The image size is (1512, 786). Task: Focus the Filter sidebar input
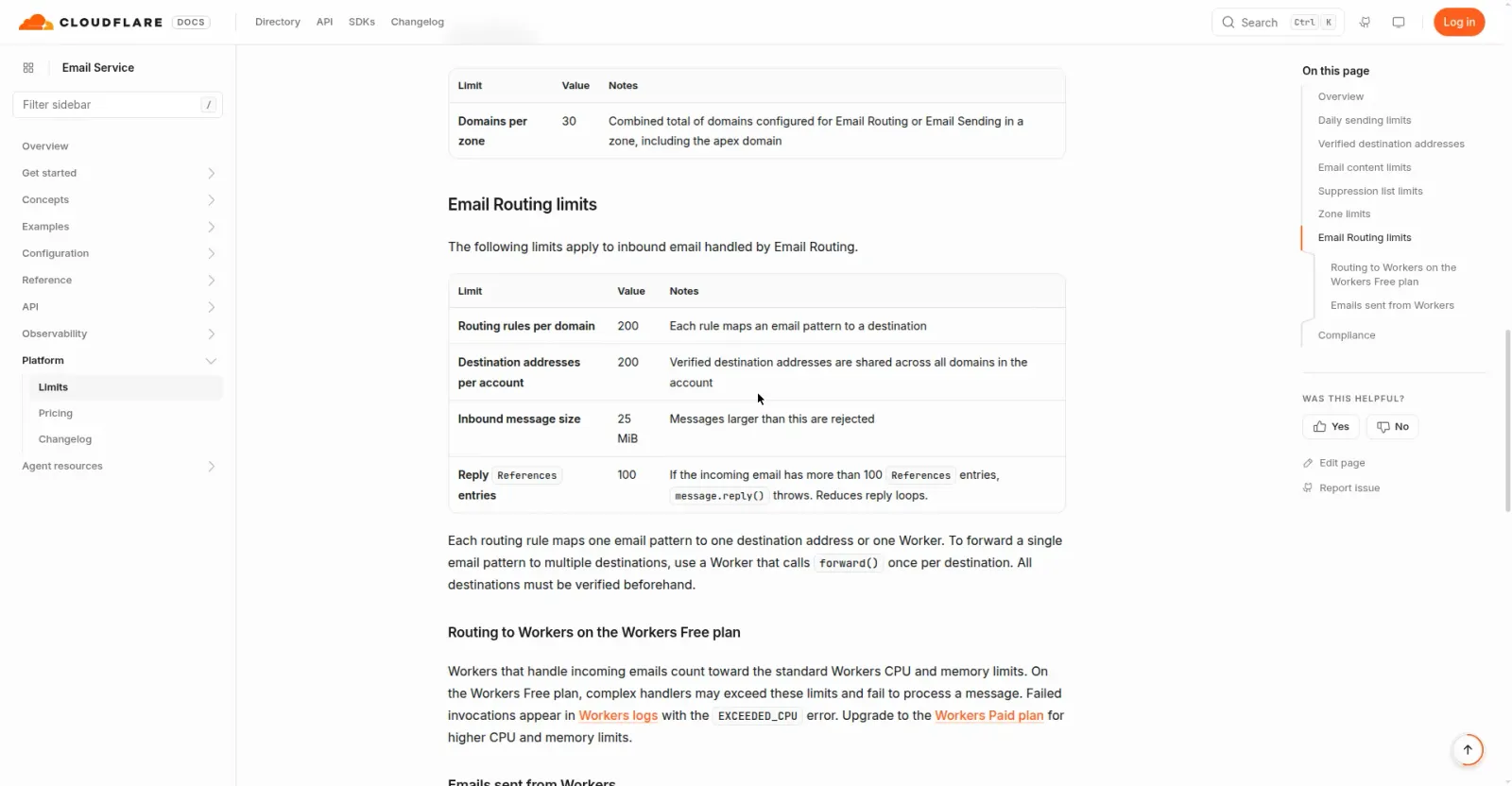click(x=117, y=105)
